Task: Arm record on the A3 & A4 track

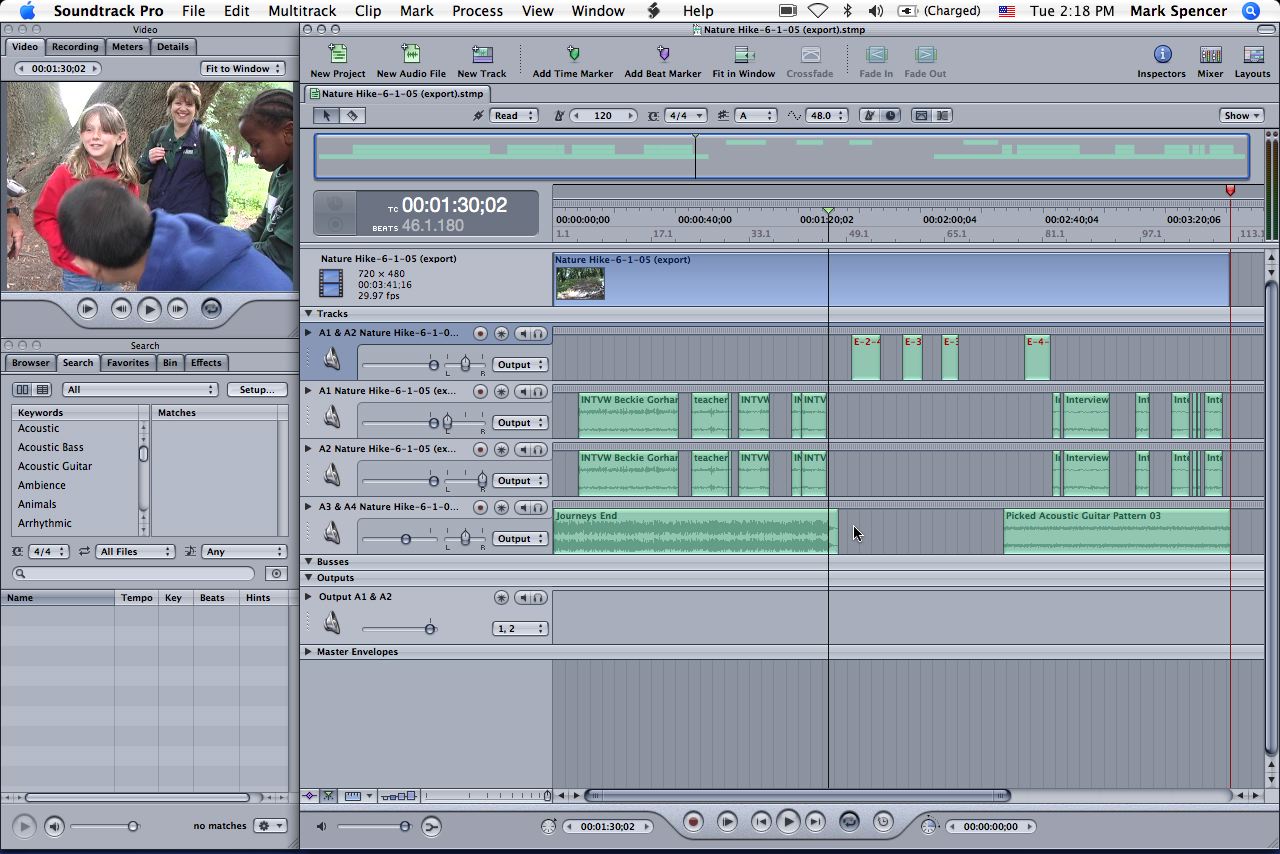Action: pyautogui.click(x=480, y=507)
